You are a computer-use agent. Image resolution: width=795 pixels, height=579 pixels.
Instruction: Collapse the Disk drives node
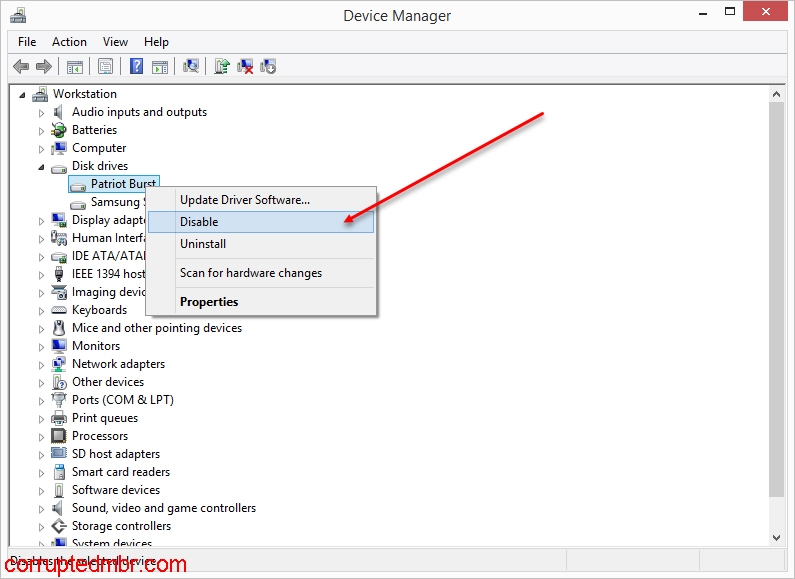coord(42,166)
